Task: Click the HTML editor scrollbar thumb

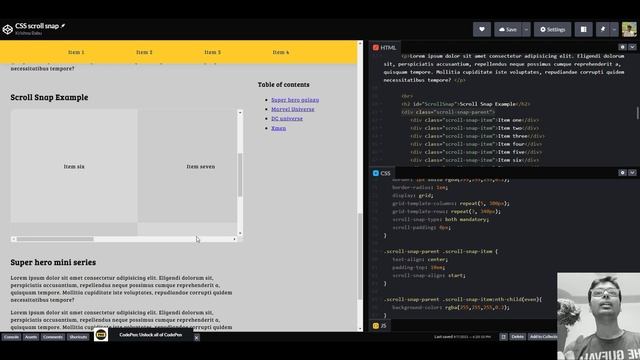Action: (638, 113)
